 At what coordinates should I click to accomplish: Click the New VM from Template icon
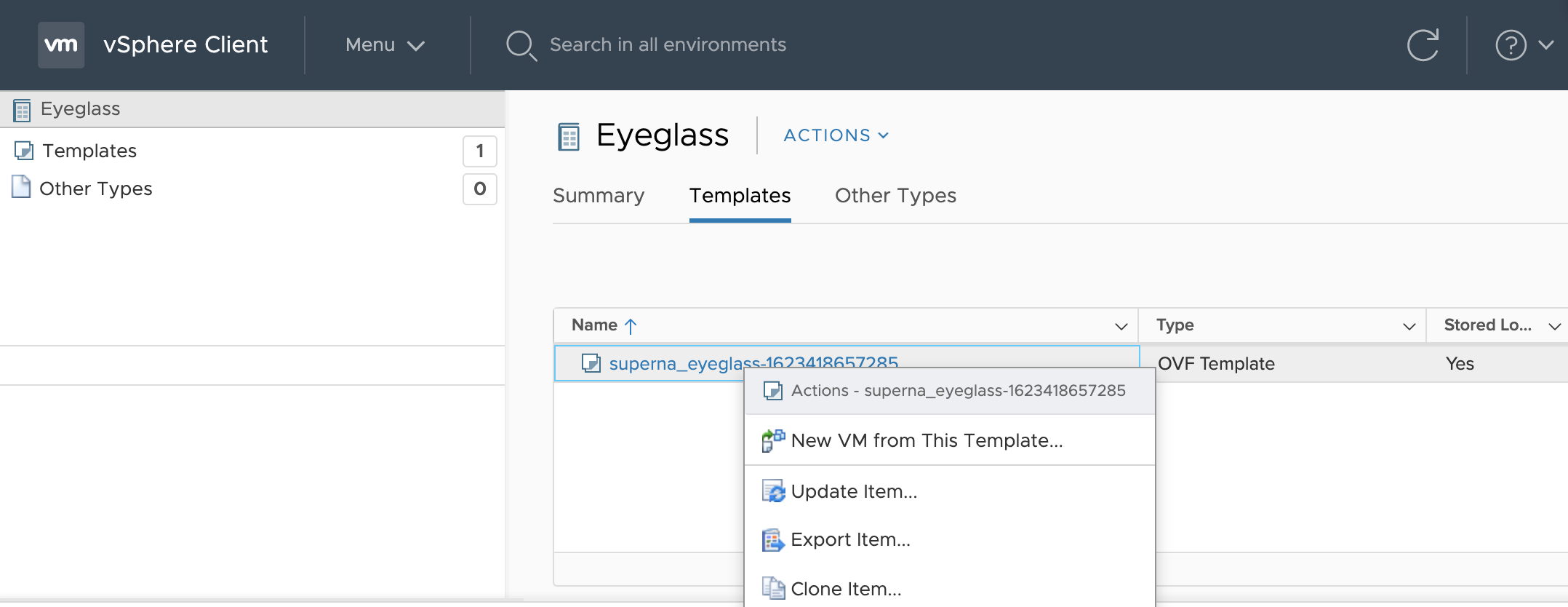pyautogui.click(x=773, y=440)
